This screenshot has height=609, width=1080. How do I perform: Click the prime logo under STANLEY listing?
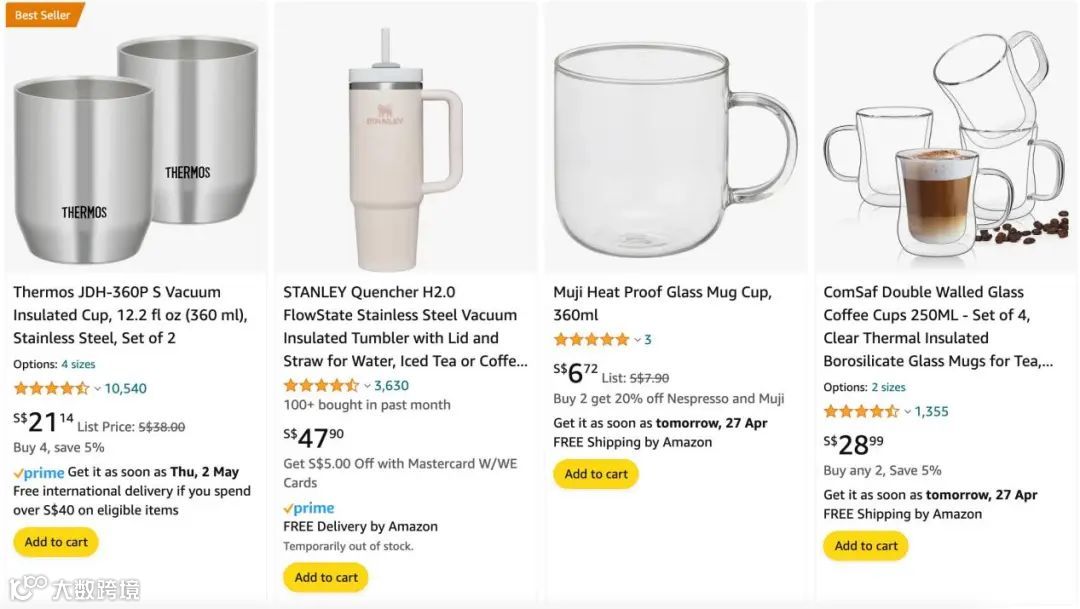pyautogui.click(x=309, y=508)
